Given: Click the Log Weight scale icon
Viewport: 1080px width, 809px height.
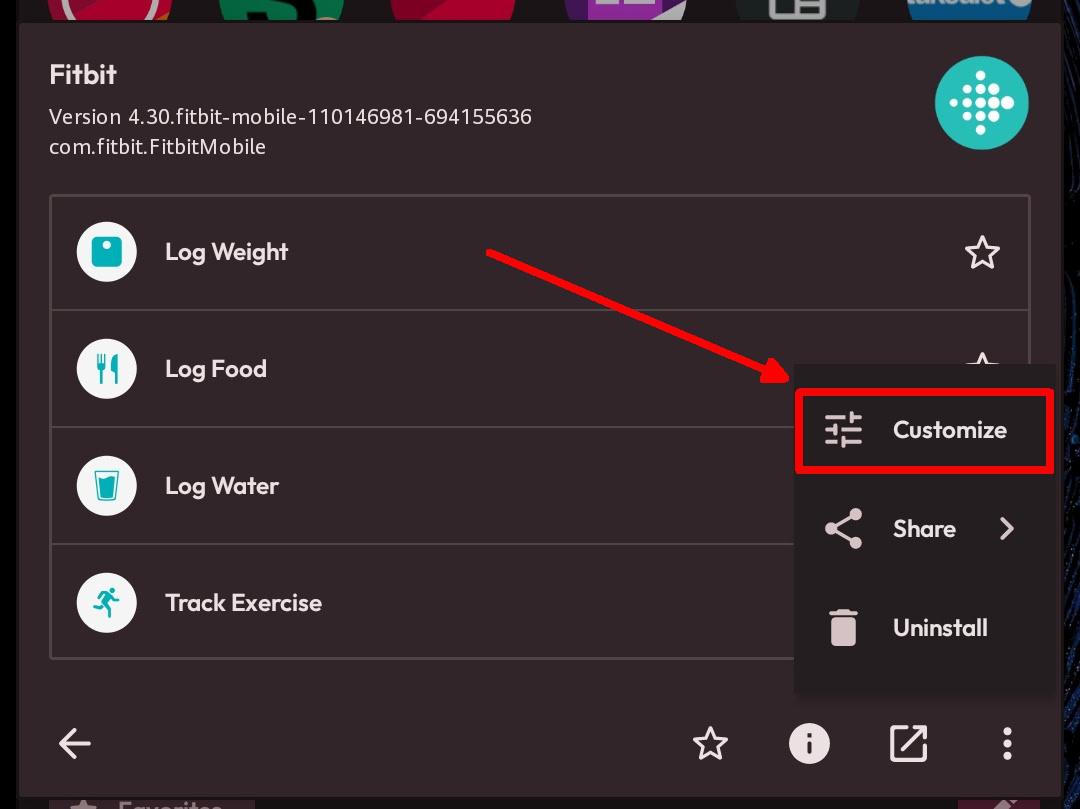Looking at the screenshot, I should [x=107, y=252].
